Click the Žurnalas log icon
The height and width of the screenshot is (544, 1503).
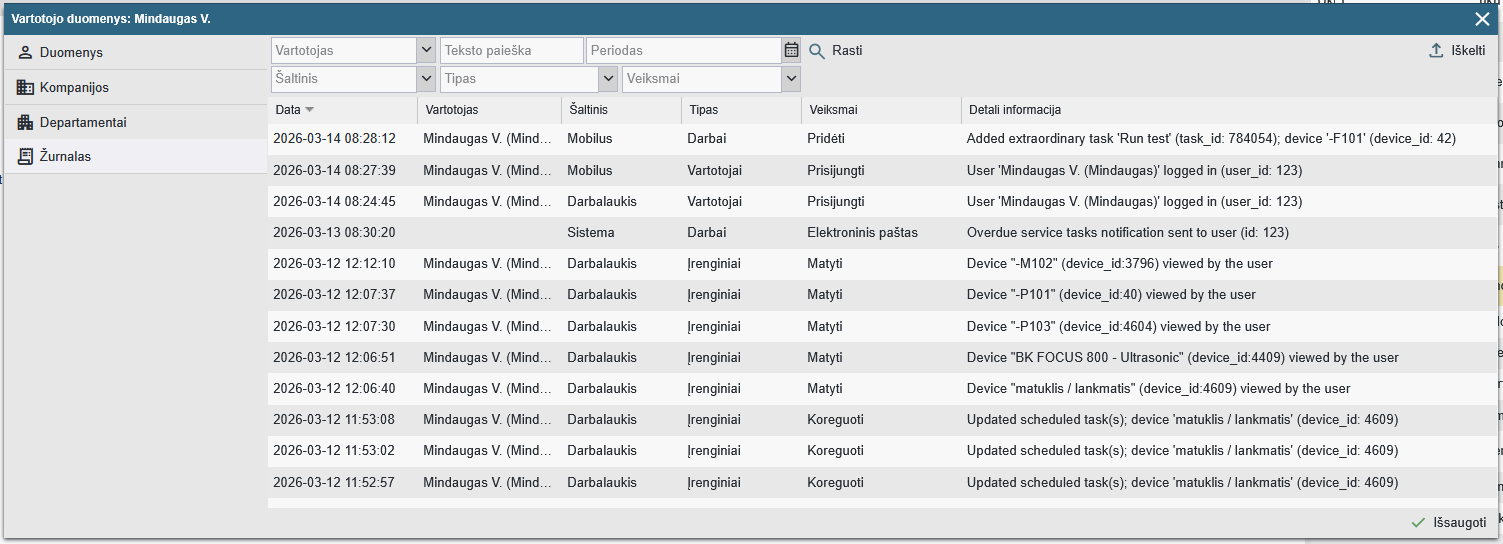pos(26,156)
